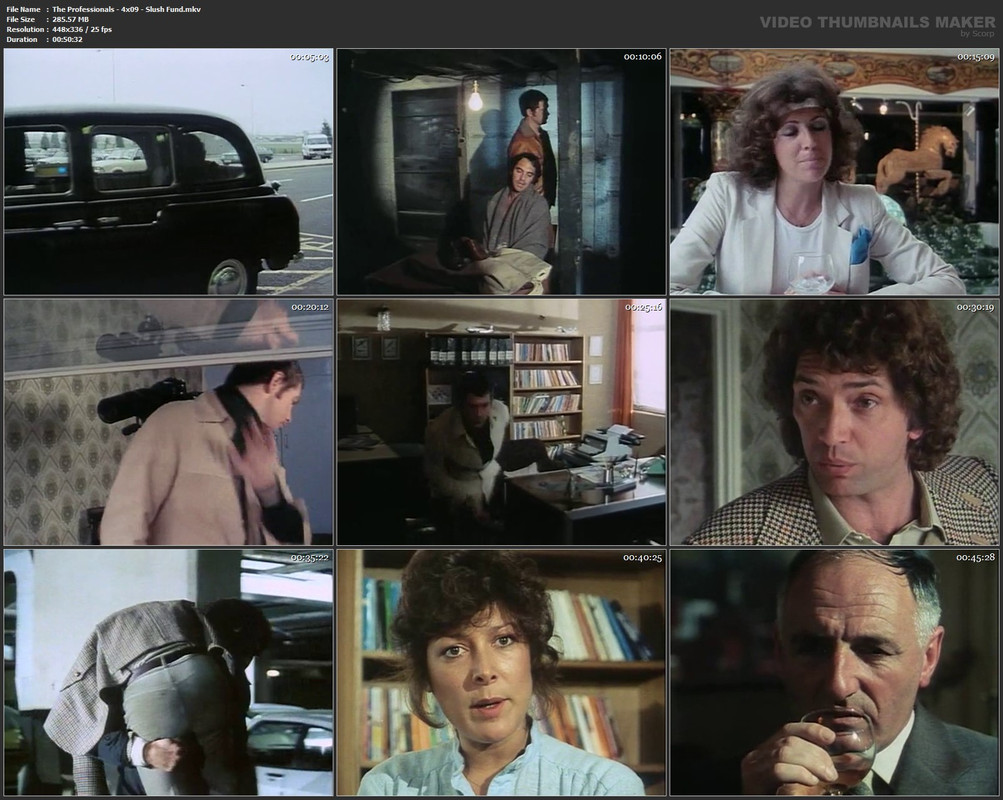Viewport: 1003px width, 800px height.
Task: Select the thumbnail at 00:10:06 in the cellar
Action: [502, 171]
